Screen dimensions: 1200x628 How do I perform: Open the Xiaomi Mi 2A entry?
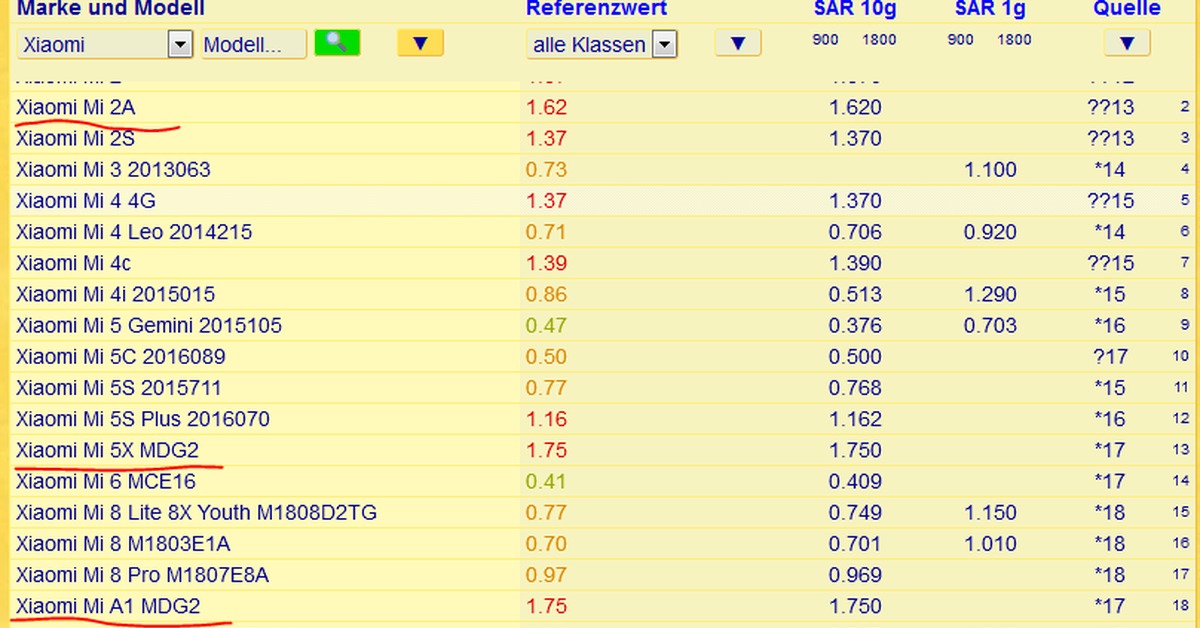(76, 107)
